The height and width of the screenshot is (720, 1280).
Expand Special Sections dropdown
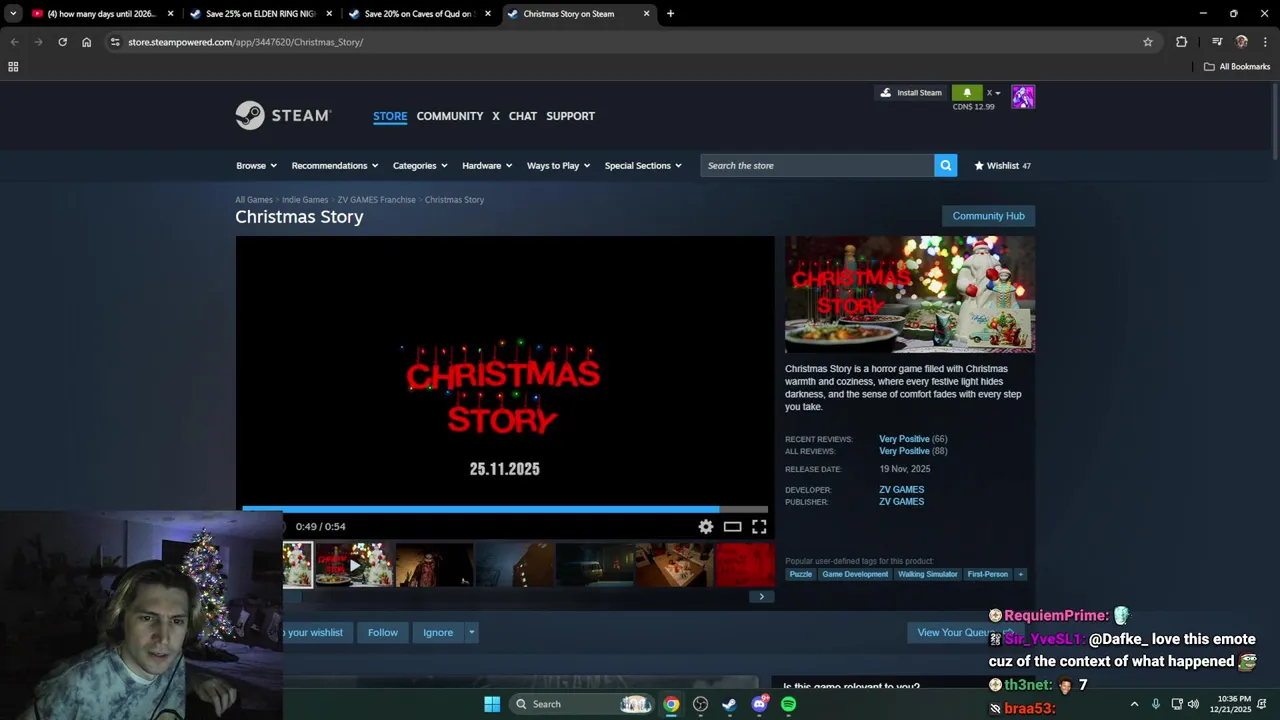pos(643,166)
